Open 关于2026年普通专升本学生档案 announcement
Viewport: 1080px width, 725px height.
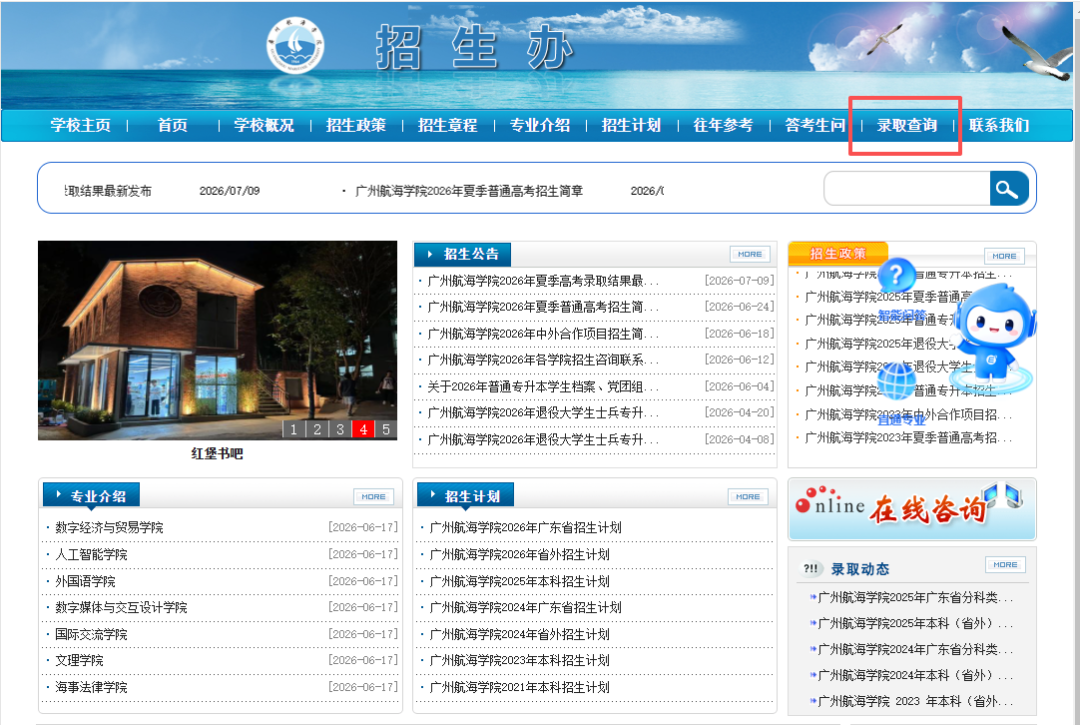point(543,387)
